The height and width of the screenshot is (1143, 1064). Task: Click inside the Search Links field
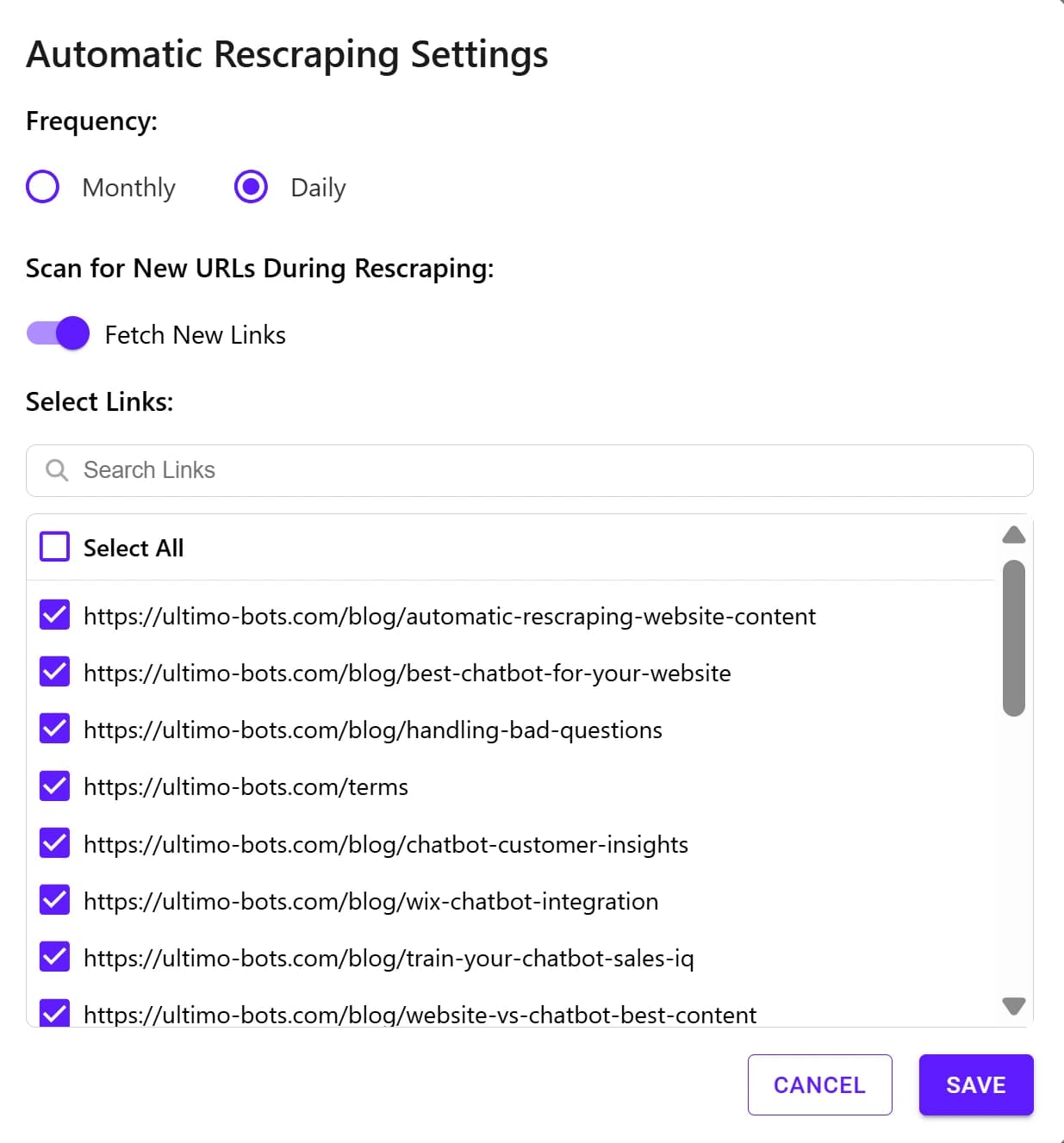coord(345,470)
